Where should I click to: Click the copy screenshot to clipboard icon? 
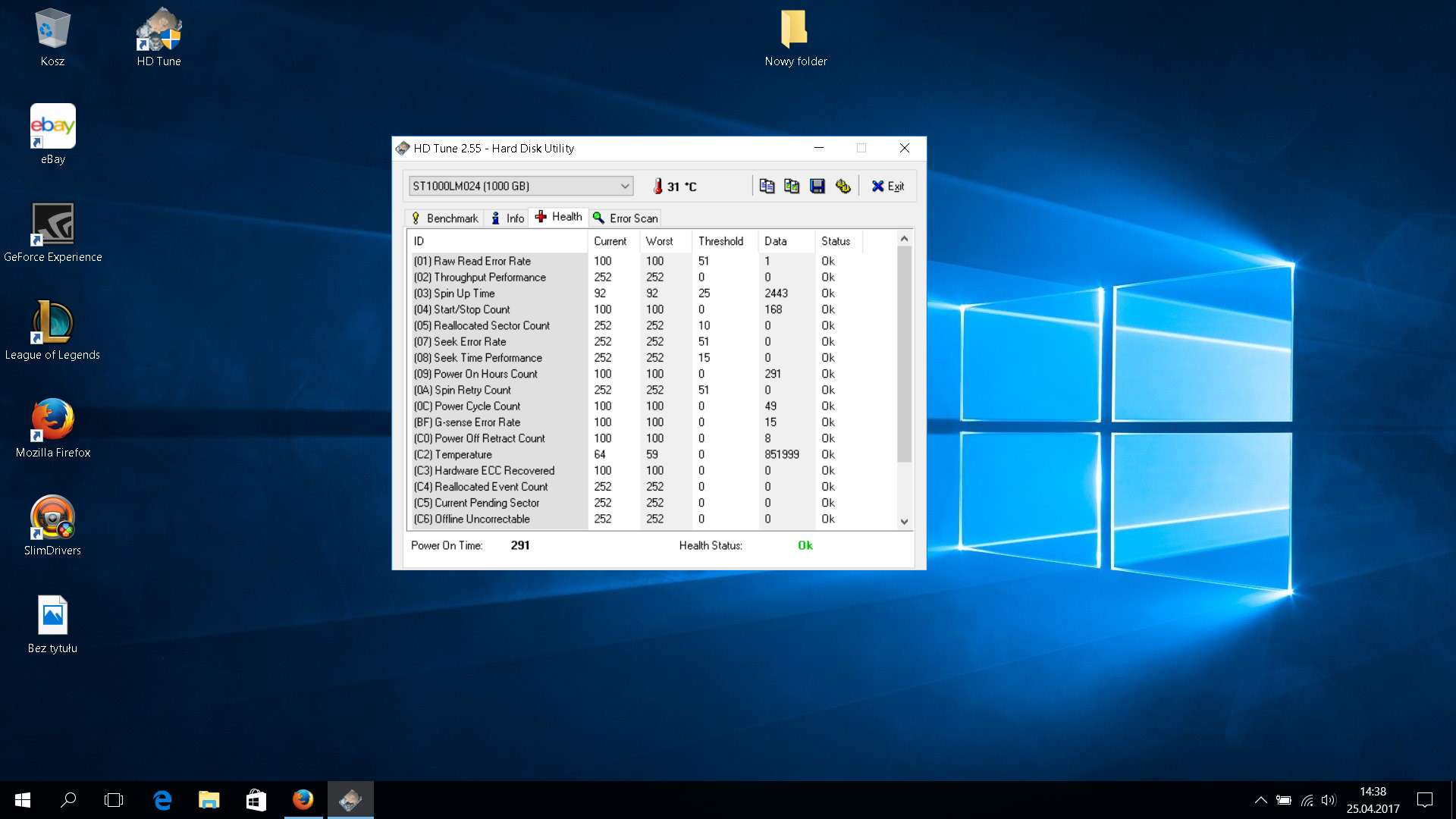coord(792,186)
